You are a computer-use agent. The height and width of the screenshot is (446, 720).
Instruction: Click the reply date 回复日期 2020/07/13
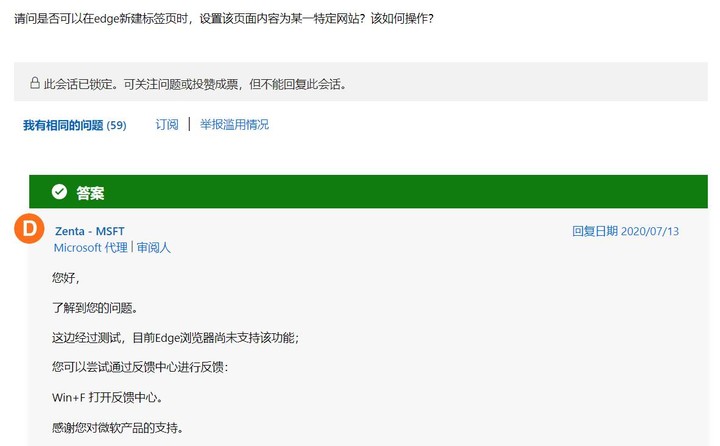coord(625,231)
